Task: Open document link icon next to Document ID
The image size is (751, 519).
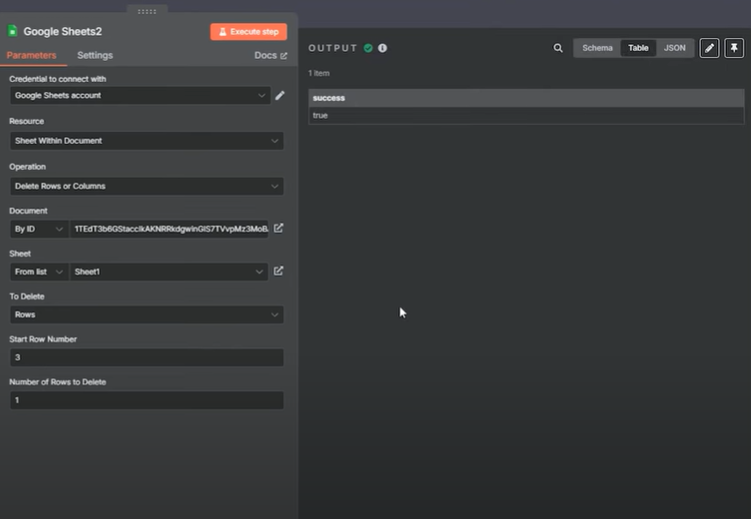Action: [278, 228]
